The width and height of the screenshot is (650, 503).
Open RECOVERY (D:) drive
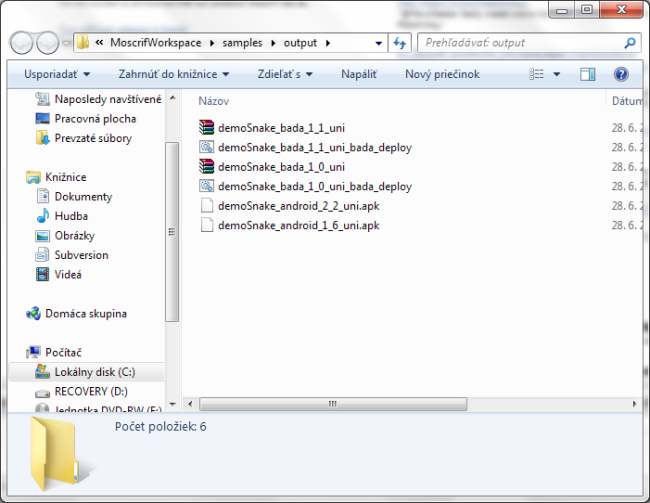pos(82,391)
